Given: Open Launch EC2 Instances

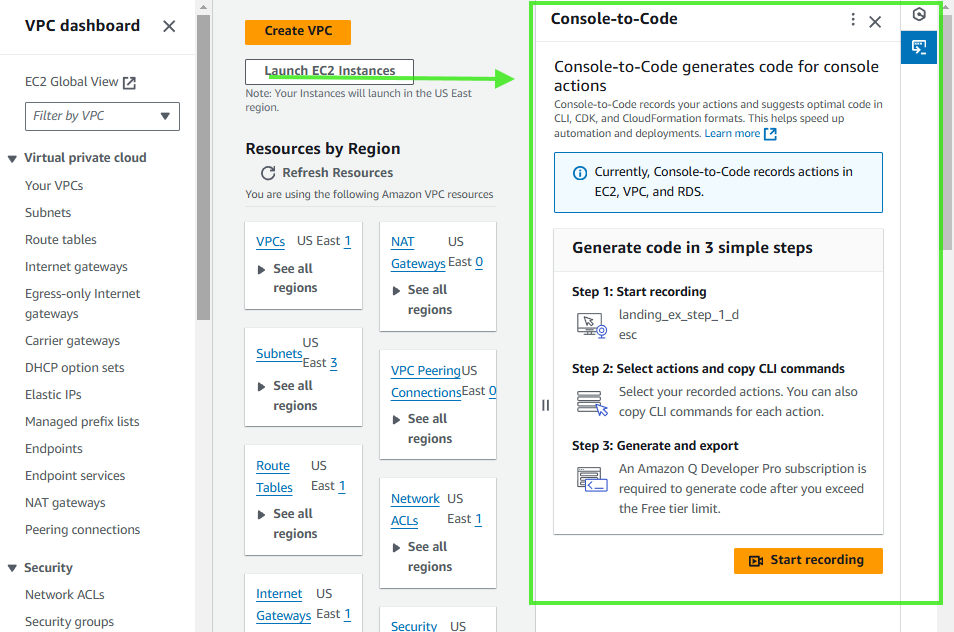Looking at the screenshot, I should click(329, 71).
